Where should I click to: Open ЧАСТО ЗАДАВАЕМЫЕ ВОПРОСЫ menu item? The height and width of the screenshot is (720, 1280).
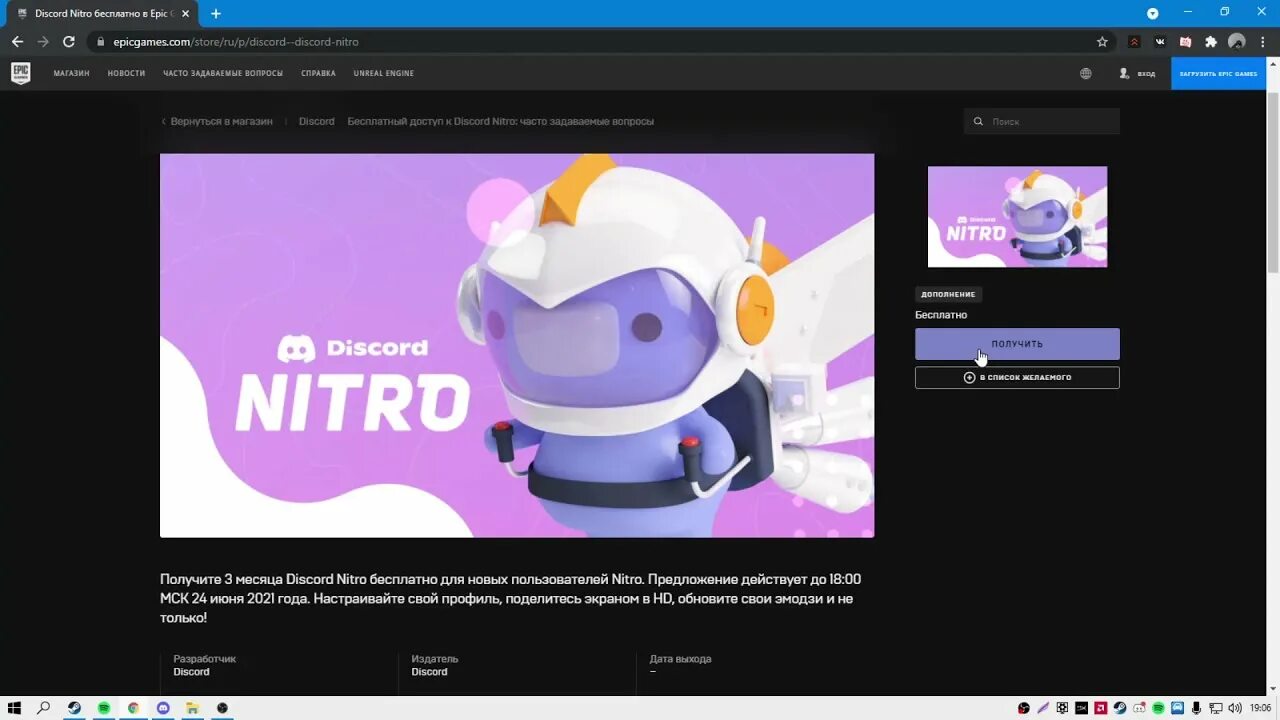pyautogui.click(x=223, y=73)
